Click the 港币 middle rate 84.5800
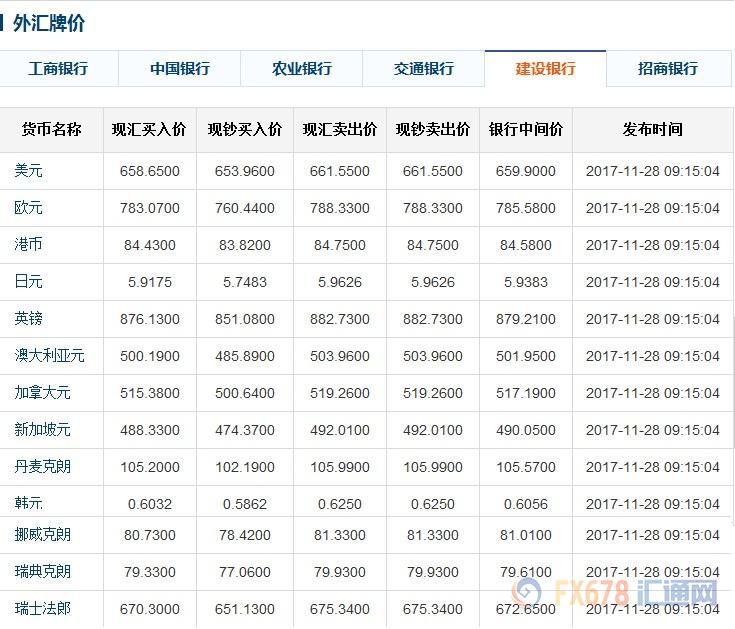Viewport: 735px width, 629px height. pos(525,245)
